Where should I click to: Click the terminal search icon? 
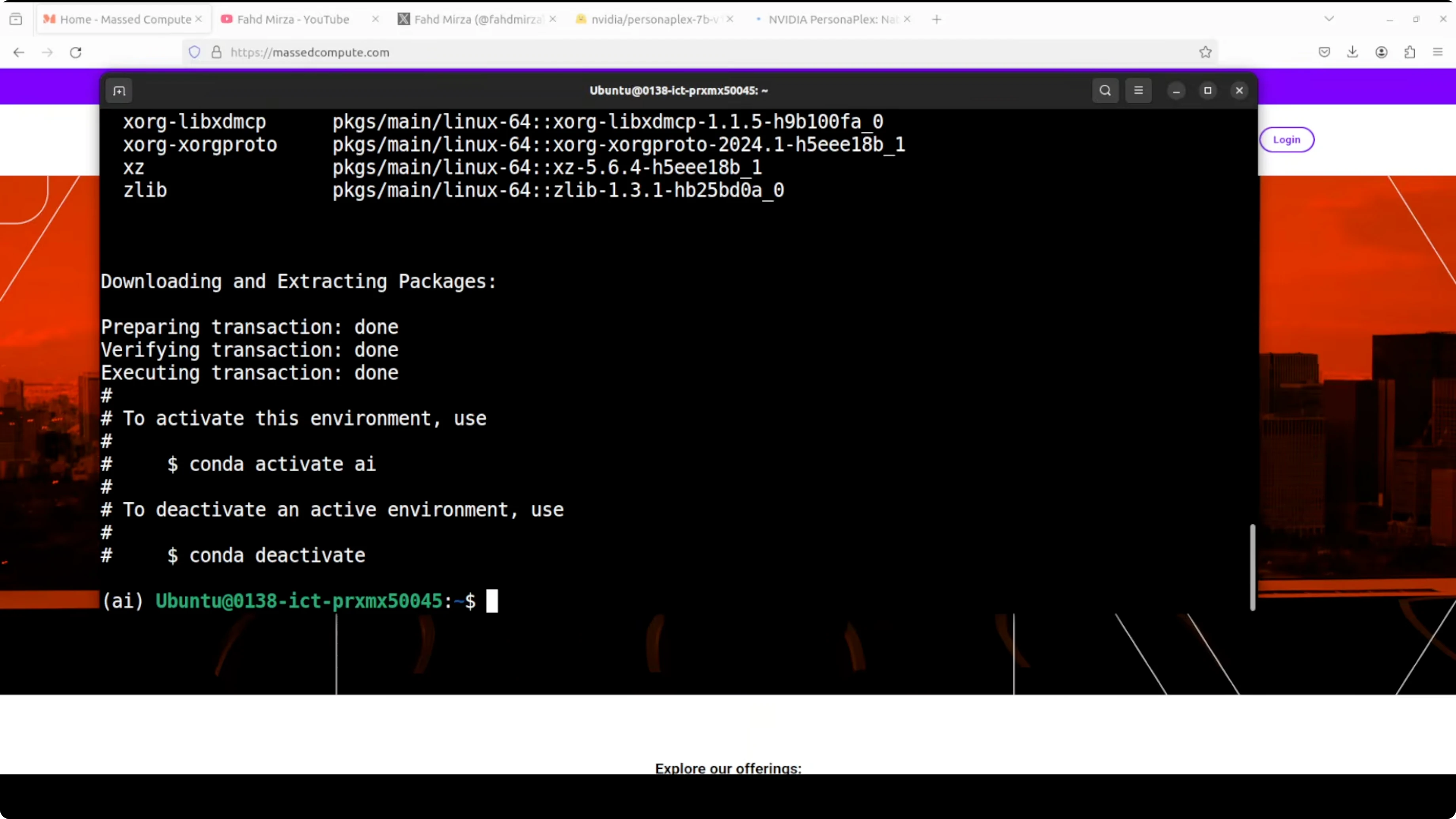pos(1105,91)
